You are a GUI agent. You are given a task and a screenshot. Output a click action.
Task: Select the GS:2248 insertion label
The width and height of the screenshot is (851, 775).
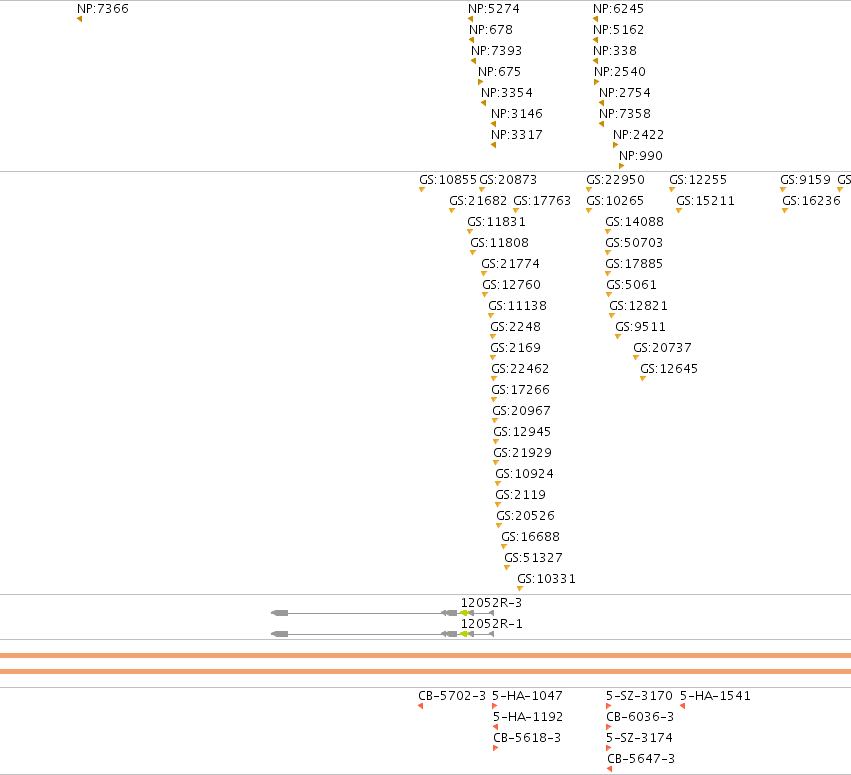(516, 327)
